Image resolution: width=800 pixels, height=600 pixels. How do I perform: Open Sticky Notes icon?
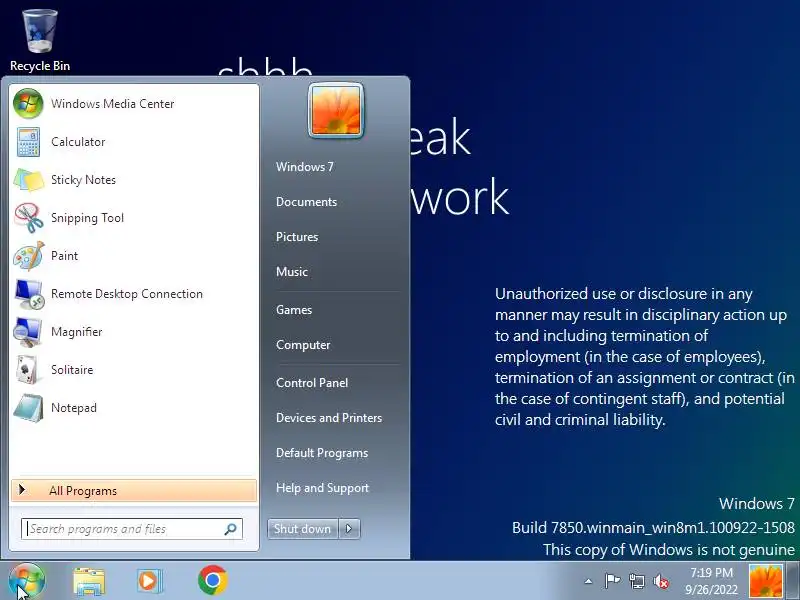click(29, 180)
